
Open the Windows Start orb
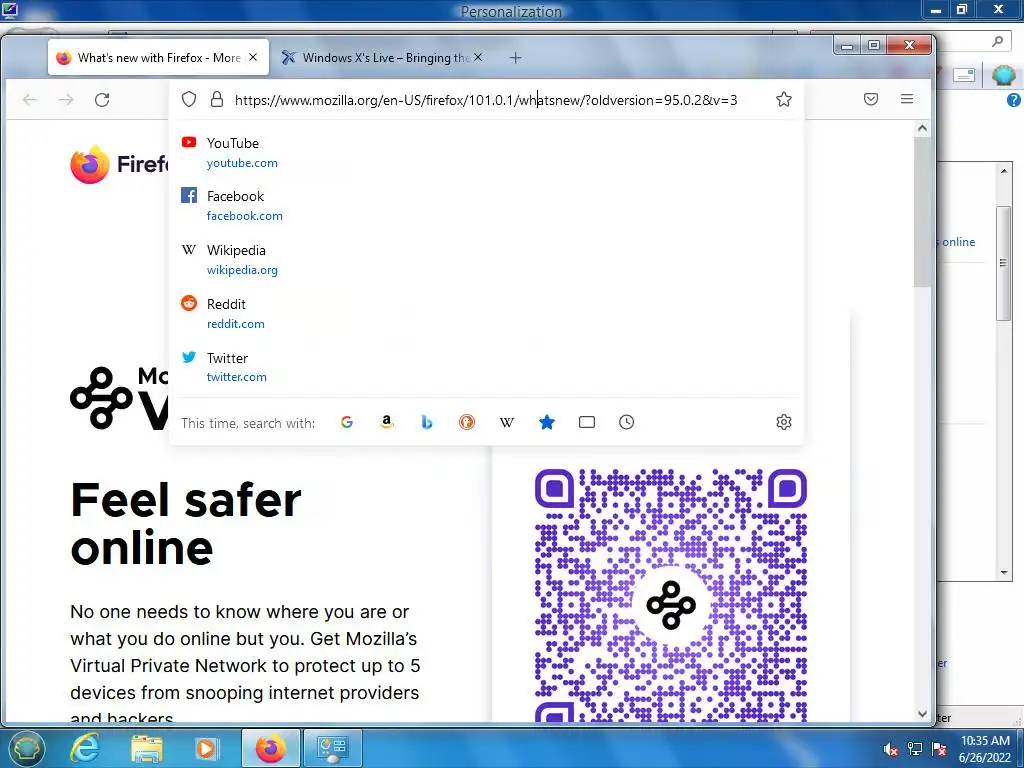26,748
